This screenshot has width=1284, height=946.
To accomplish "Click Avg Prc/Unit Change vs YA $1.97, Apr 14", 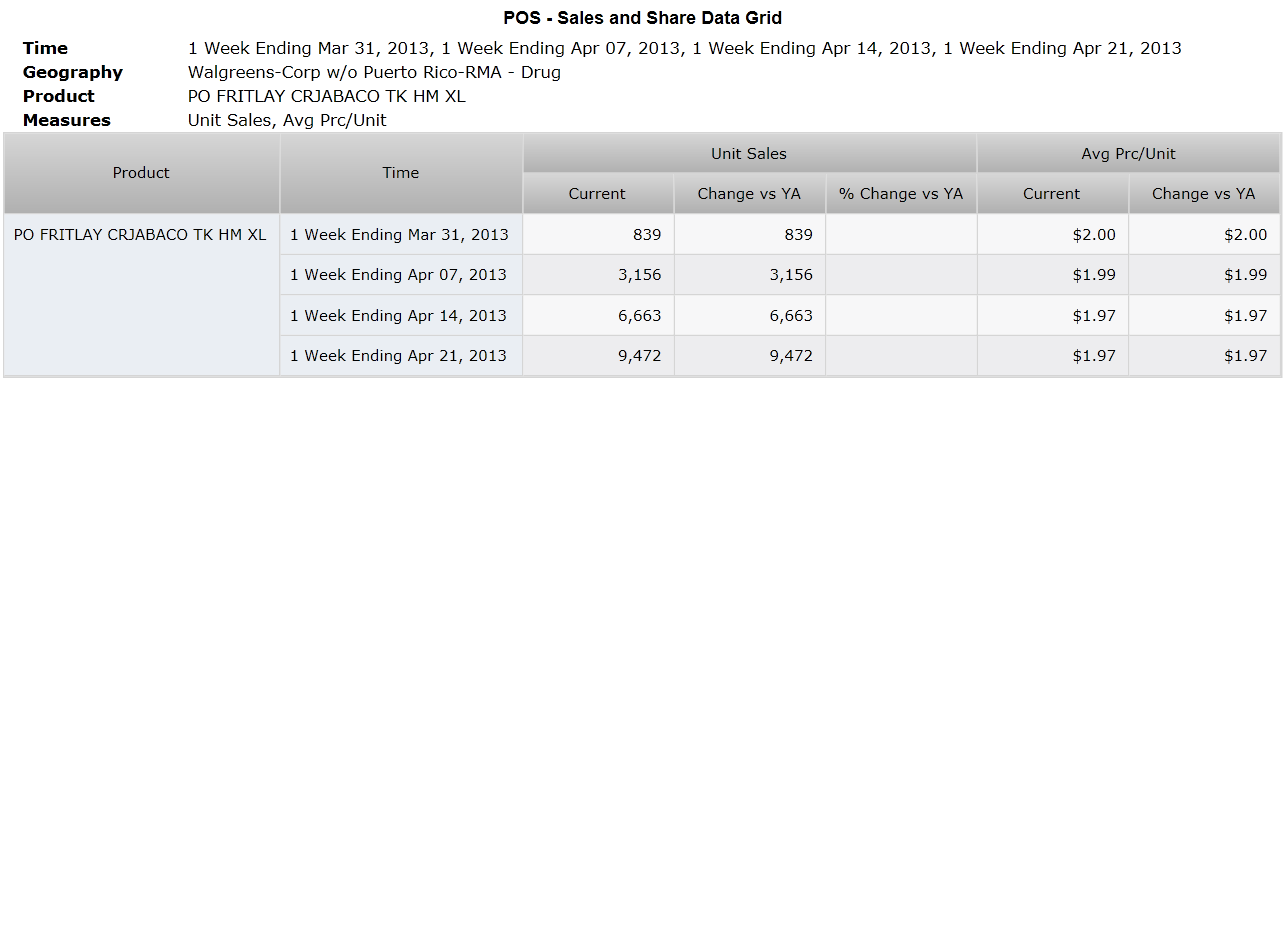I will click(x=1205, y=315).
